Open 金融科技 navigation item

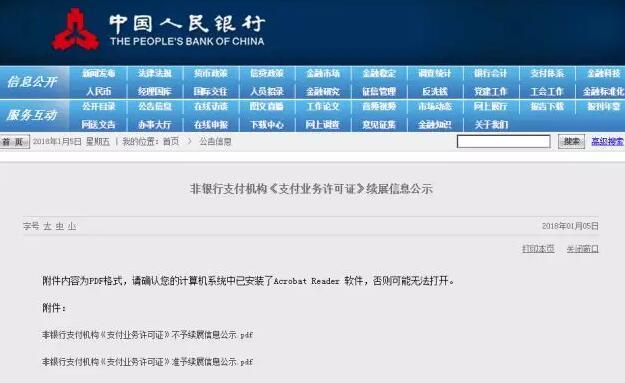click(x=603, y=73)
